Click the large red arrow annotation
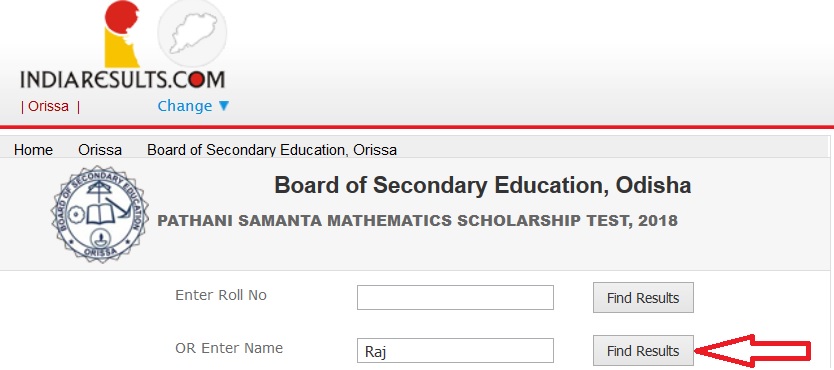The image size is (834, 370). tap(753, 350)
